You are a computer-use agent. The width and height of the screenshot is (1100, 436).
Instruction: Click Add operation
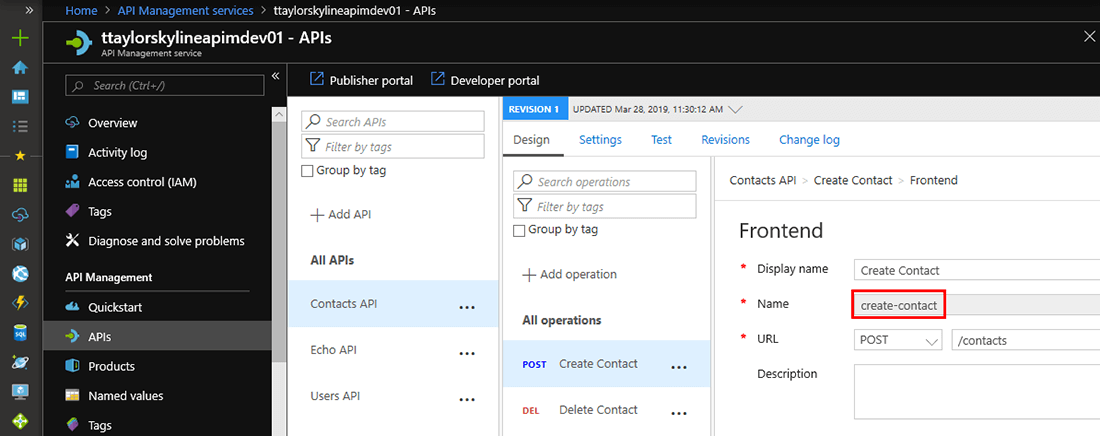pyautogui.click(x=570, y=275)
